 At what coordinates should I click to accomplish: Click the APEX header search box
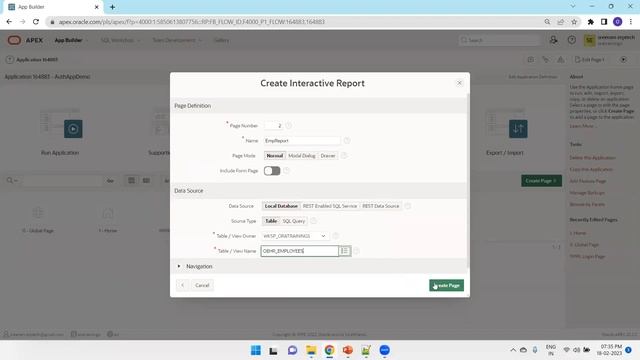(x=499, y=40)
